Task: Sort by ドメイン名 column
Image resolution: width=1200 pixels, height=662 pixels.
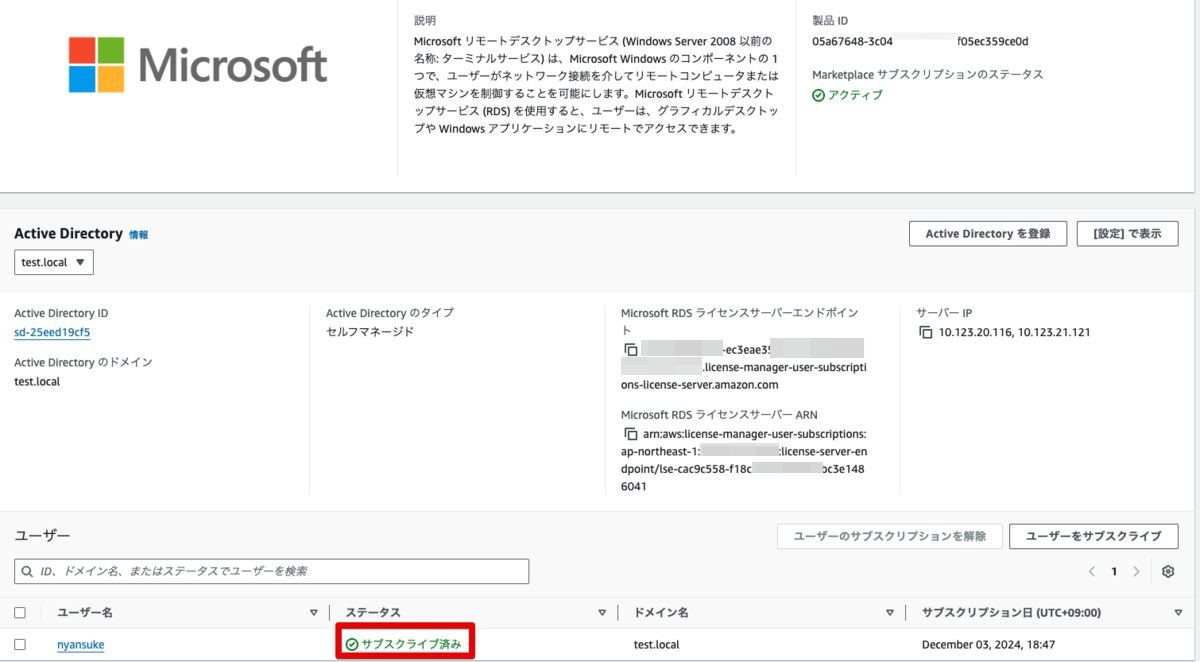Action: (890, 612)
